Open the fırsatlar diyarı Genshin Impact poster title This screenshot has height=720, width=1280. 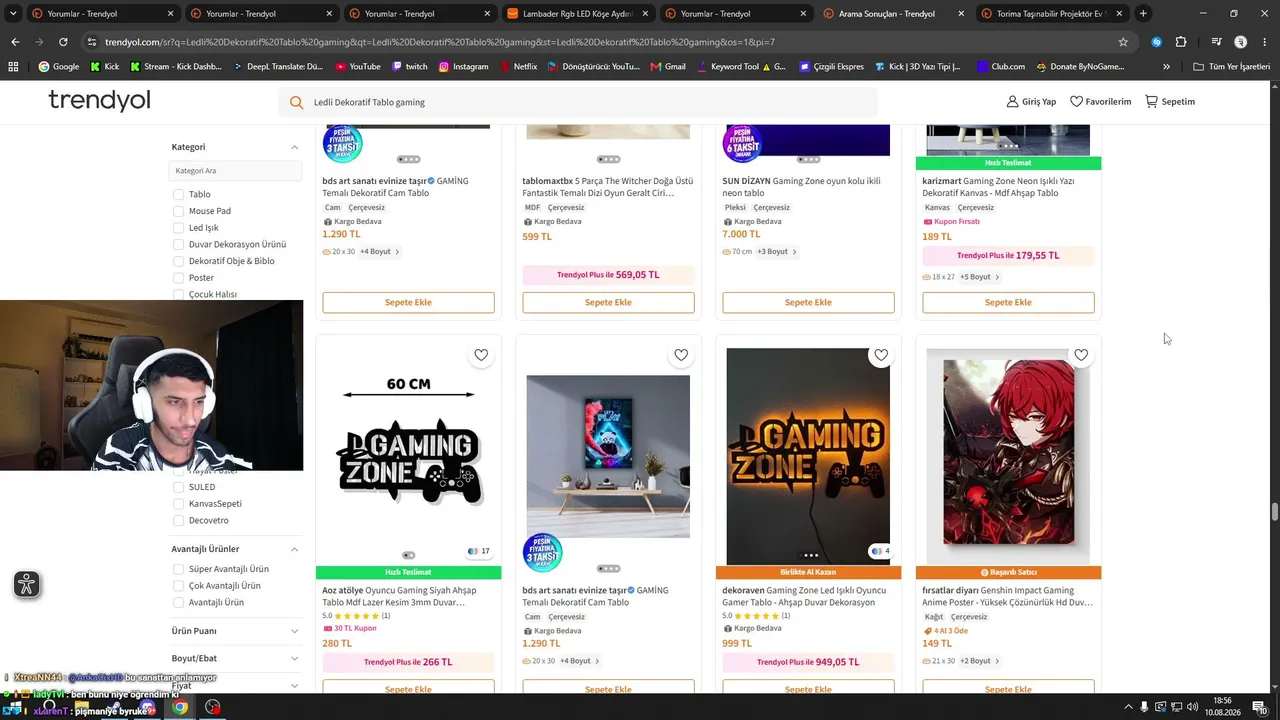pyautogui.click(x=1008, y=597)
